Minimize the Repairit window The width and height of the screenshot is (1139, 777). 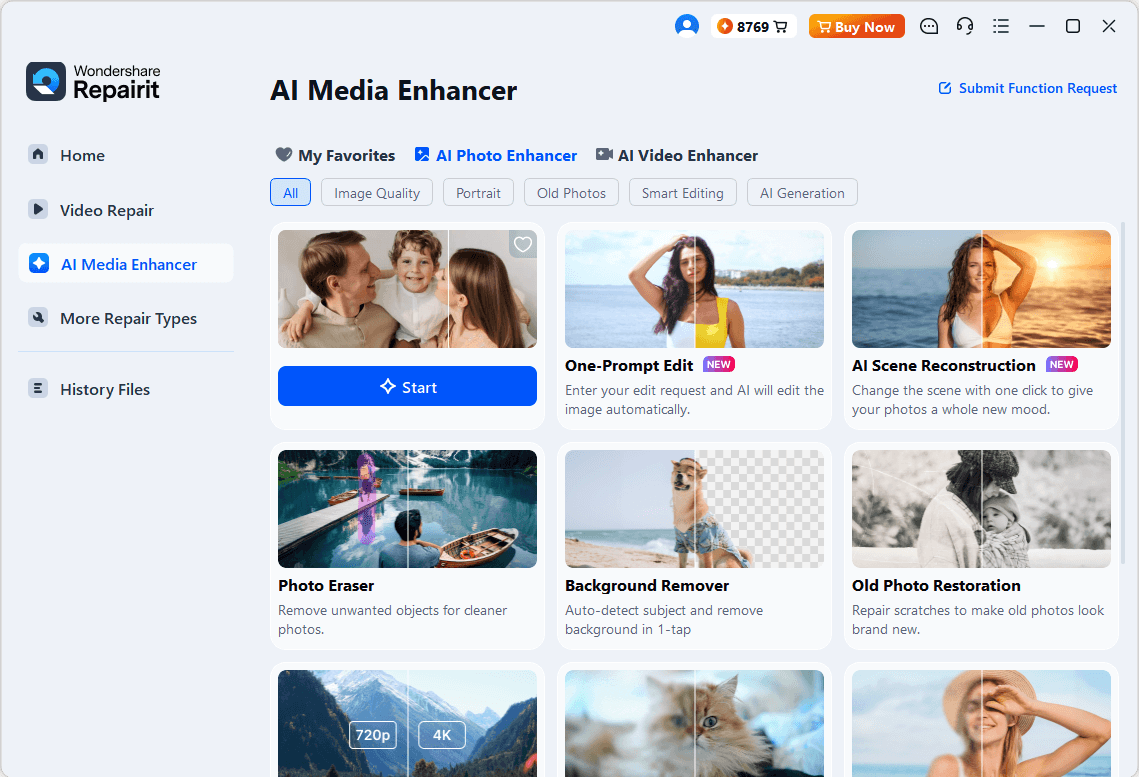[1037, 27]
